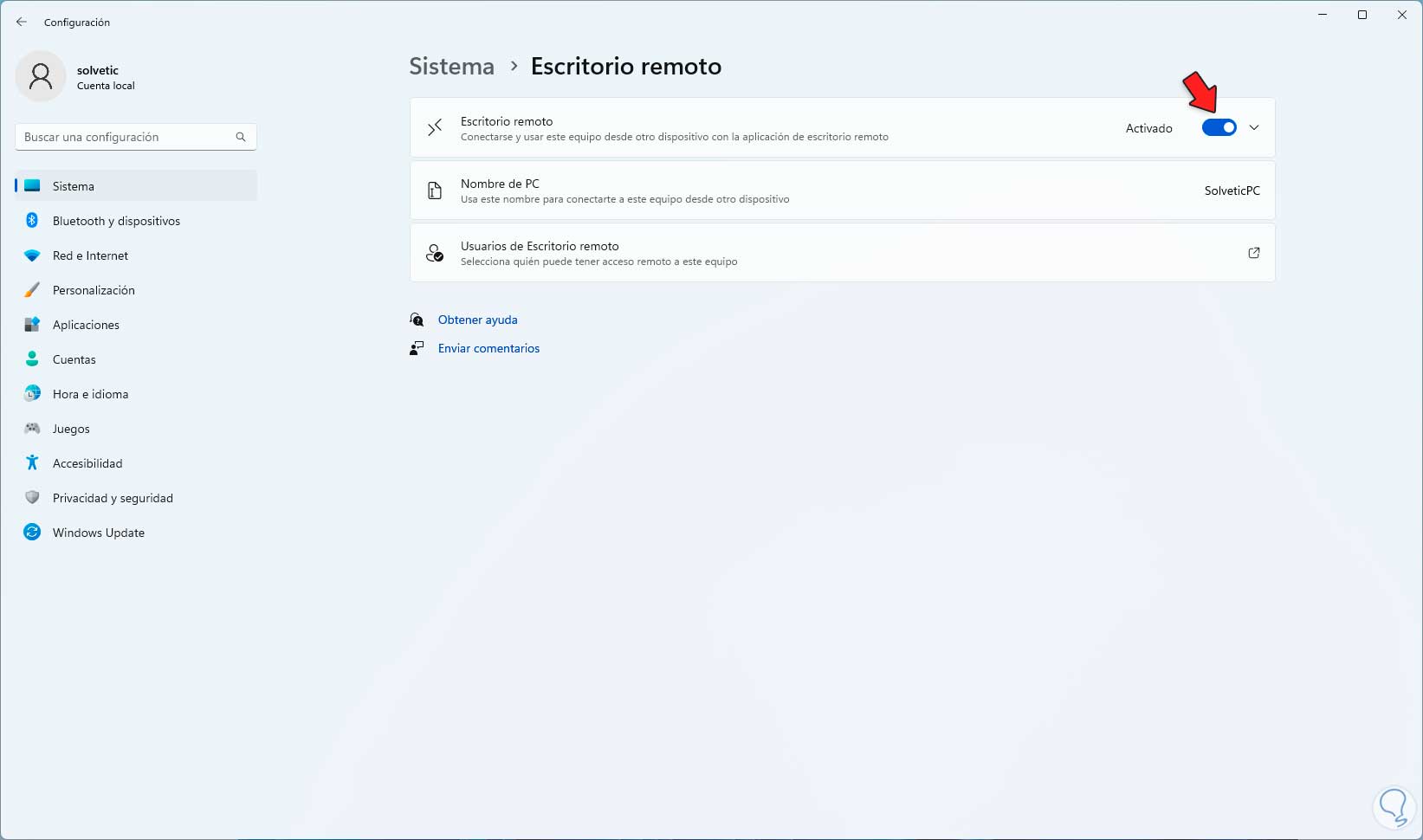
Task: Navigate to Cuentas
Action: [136, 359]
